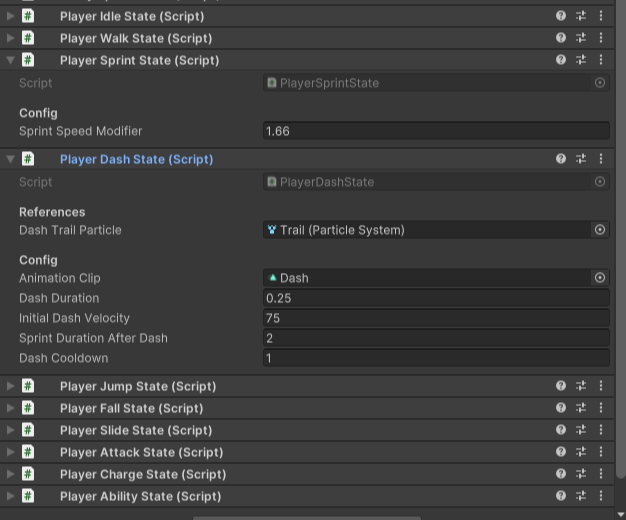Open help for Player Idle State script
This screenshot has width=626, height=520.
click(x=561, y=16)
